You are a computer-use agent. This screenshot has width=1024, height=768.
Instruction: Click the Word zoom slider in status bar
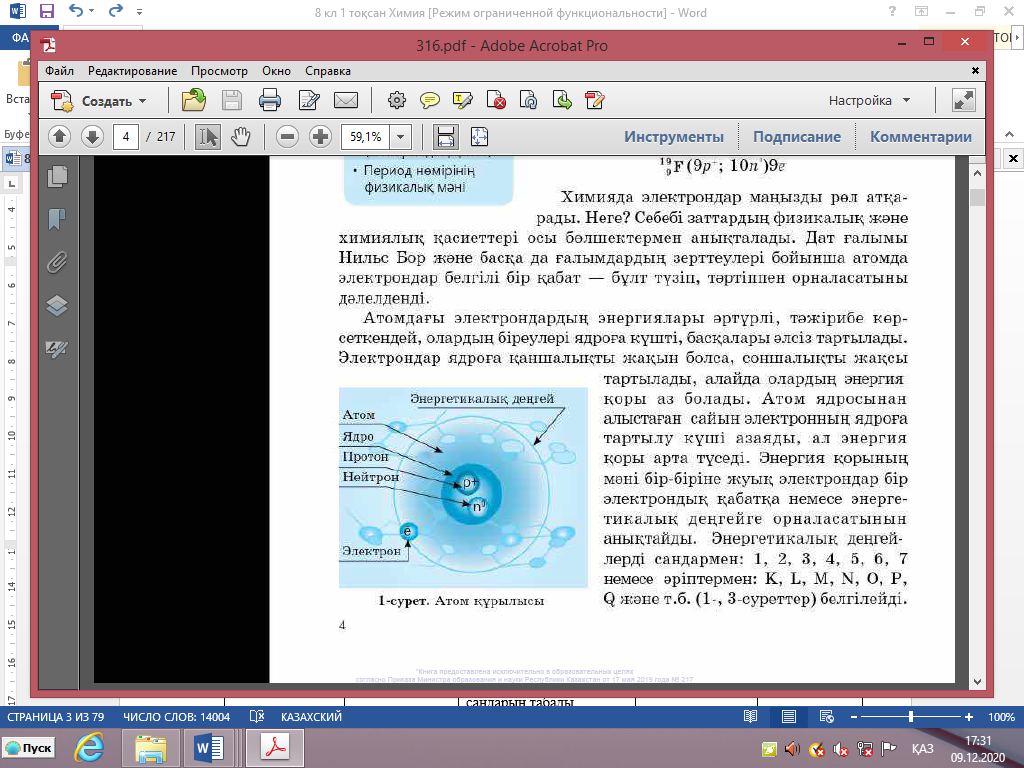click(x=911, y=717)
